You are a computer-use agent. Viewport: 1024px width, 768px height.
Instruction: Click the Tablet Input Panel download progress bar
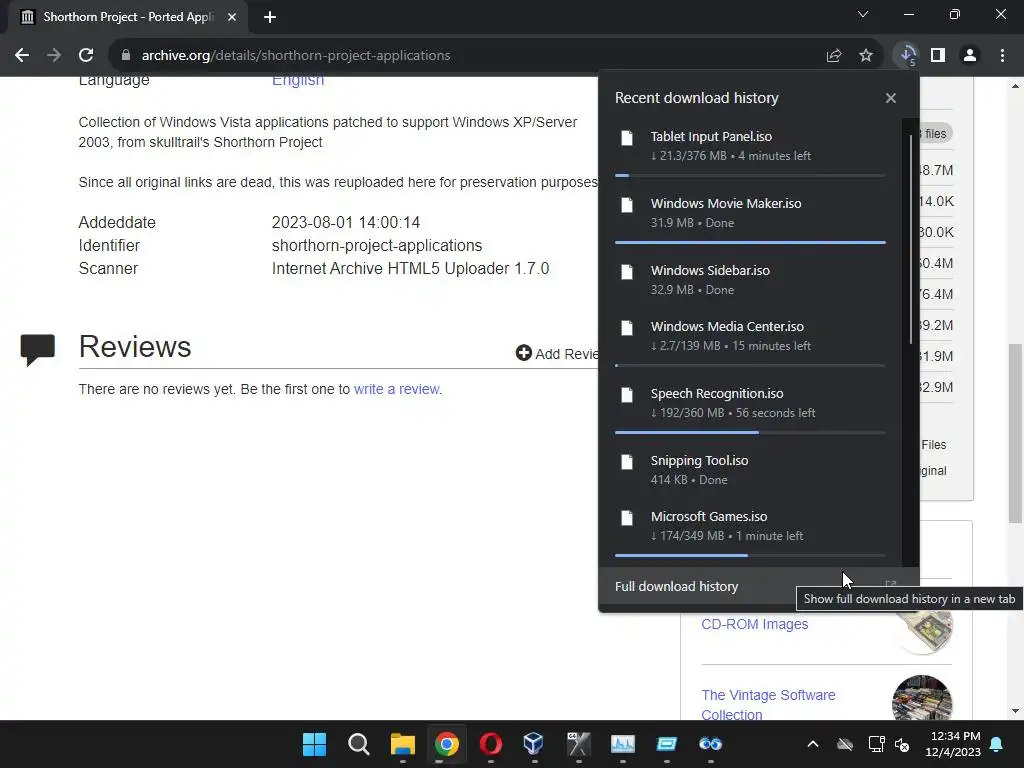(x=750, y=175)
